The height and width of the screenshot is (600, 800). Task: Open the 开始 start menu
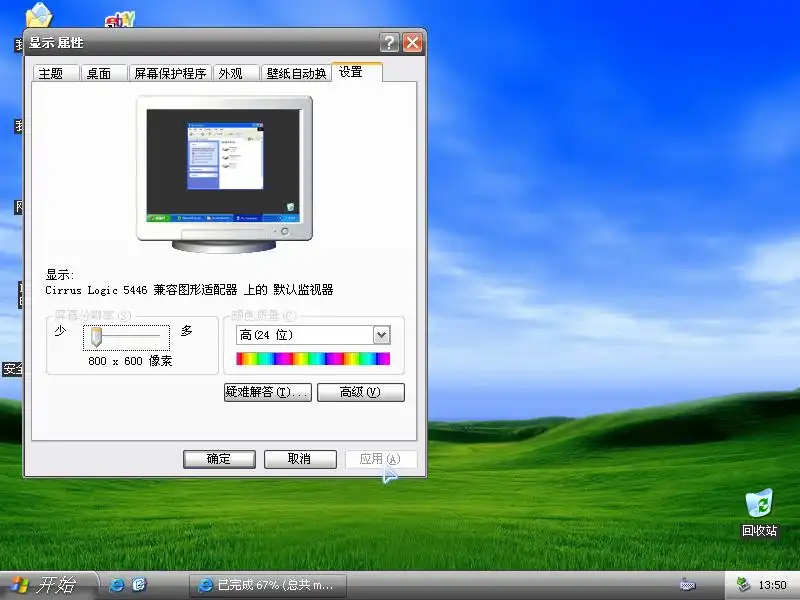pos(48,585)
